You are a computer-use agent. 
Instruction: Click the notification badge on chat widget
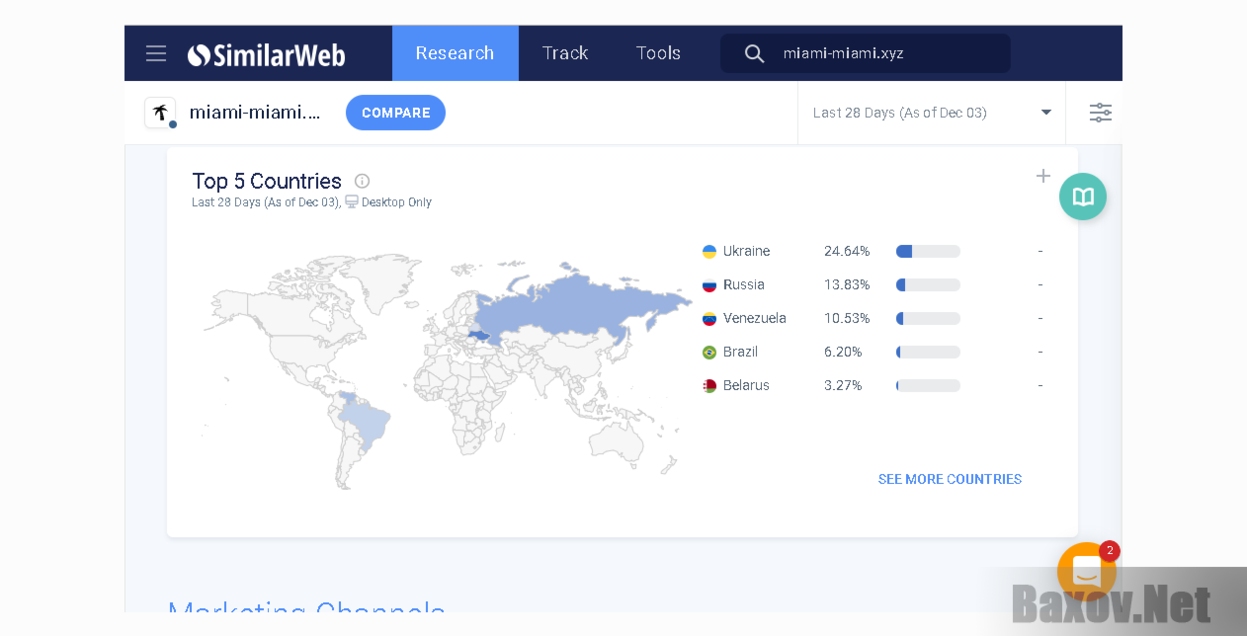click(1109, 551)
